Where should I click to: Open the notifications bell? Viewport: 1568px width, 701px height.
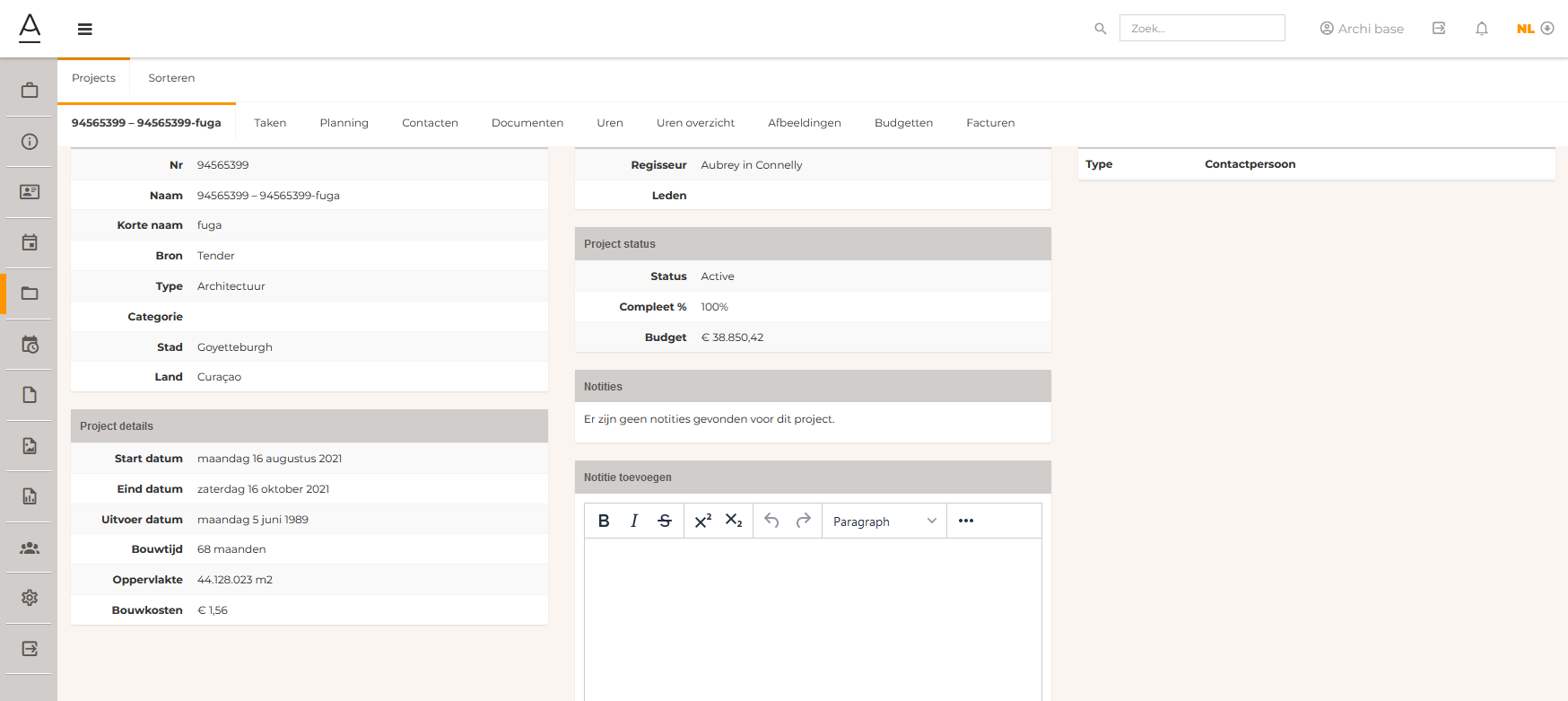tap(1481, 29)
